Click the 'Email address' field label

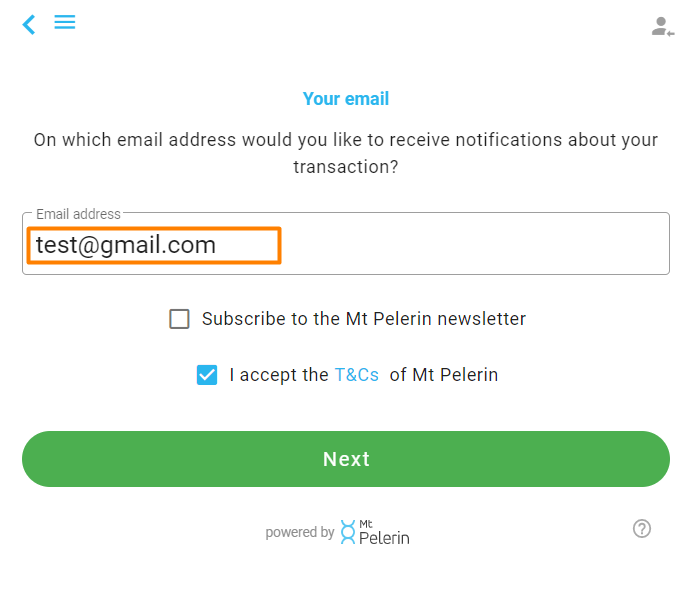[x=78, y=214]
